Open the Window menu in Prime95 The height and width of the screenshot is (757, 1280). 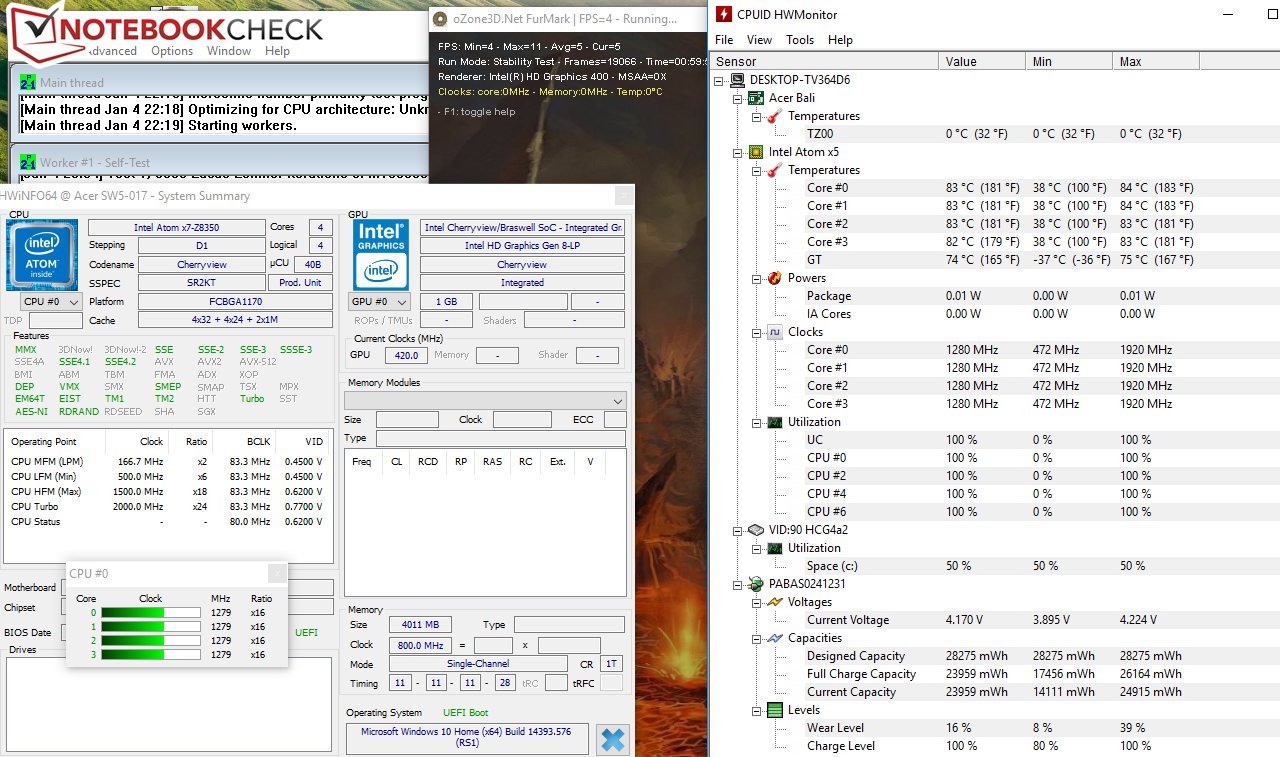point(229,51)
